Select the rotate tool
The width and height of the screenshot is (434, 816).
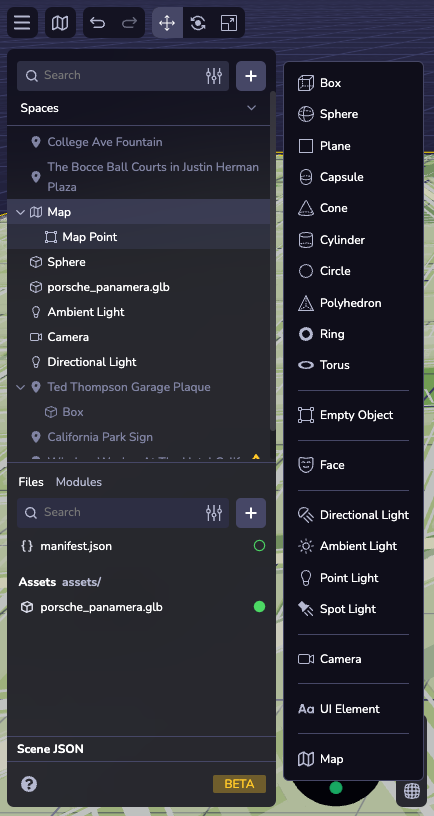click(198, 23)
